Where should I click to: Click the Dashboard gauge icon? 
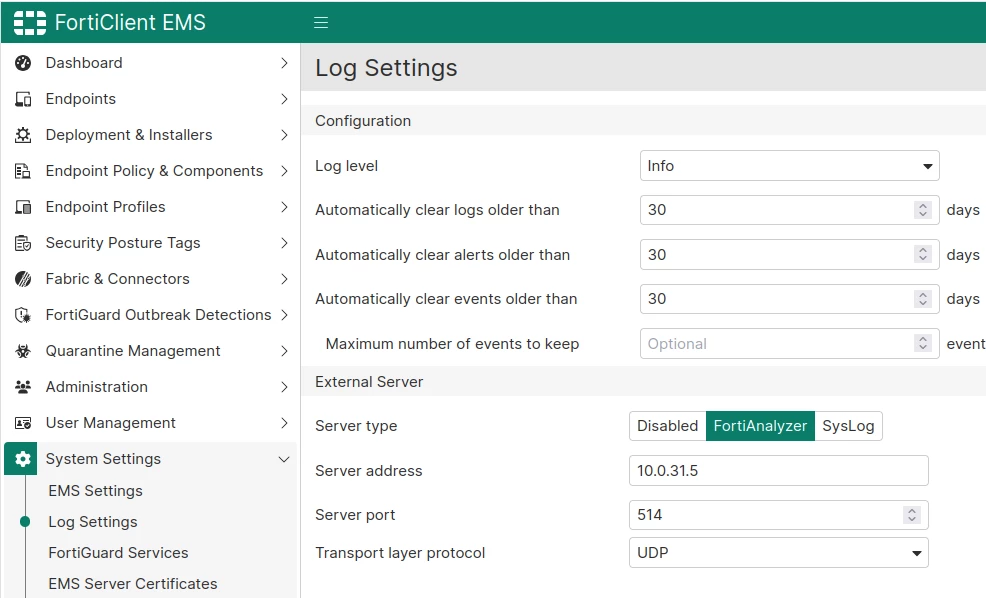23,63
